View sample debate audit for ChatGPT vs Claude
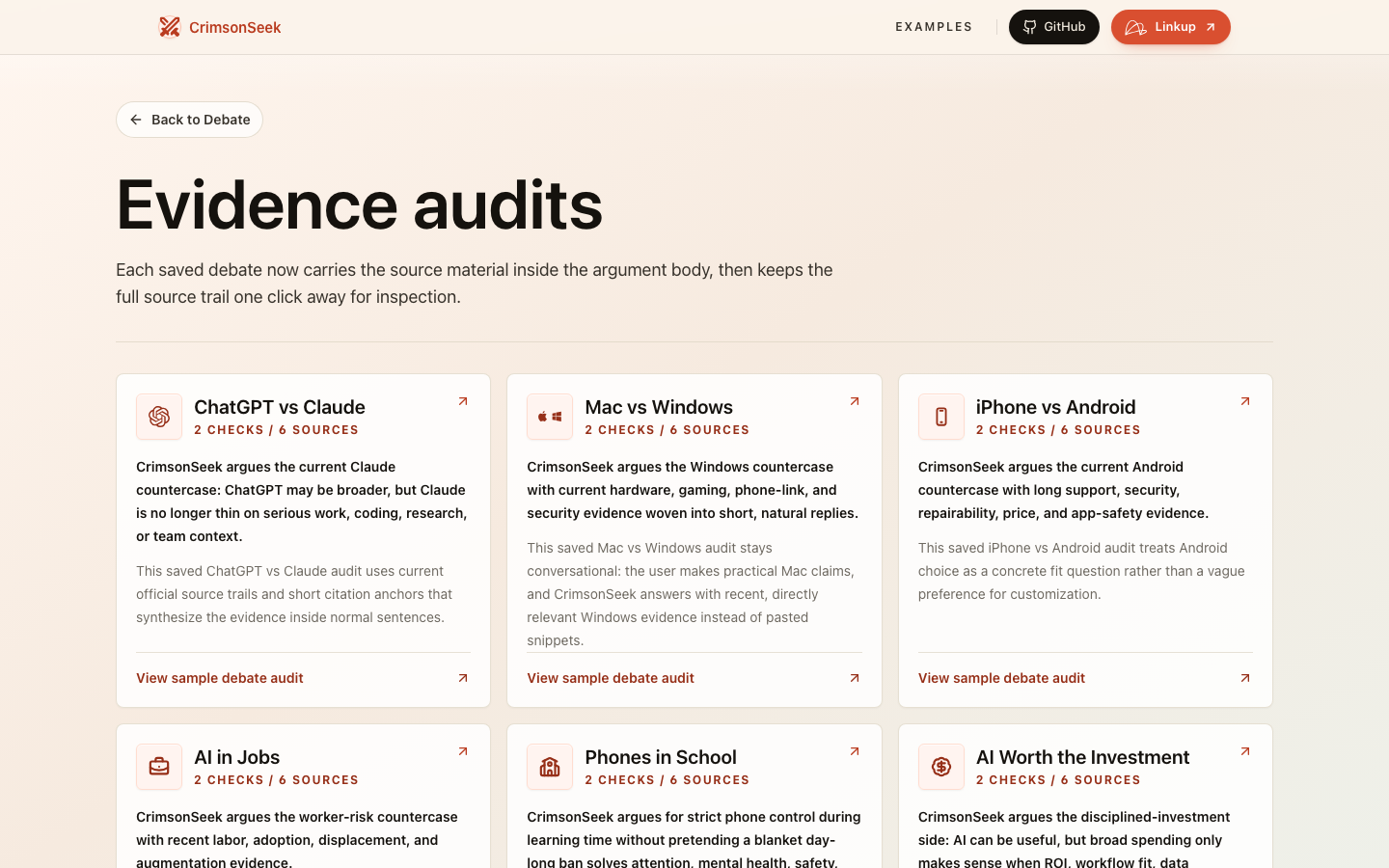The width and height of the screenshot is (1389, 868). click(x=303, y=678)
